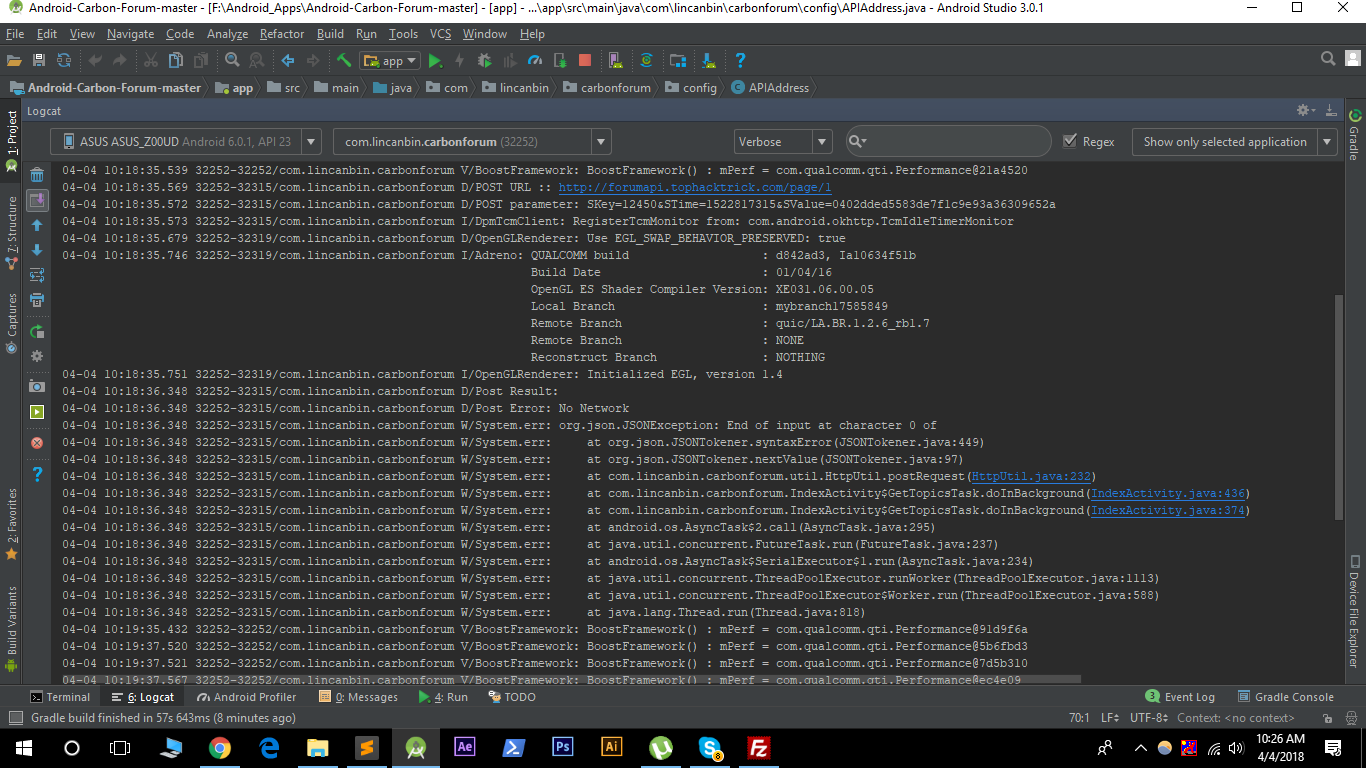This screenshot has width=1366, height=768.
Task: Open the Device File Explorer side tab
Action: 1354,612
